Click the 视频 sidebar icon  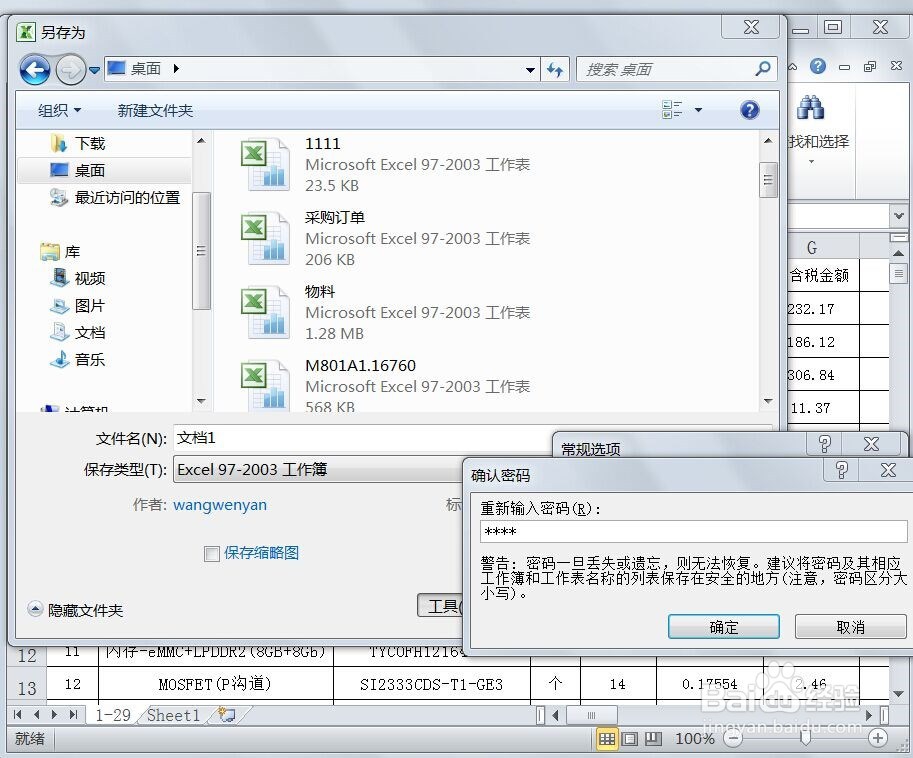click(x=60, y=278)
